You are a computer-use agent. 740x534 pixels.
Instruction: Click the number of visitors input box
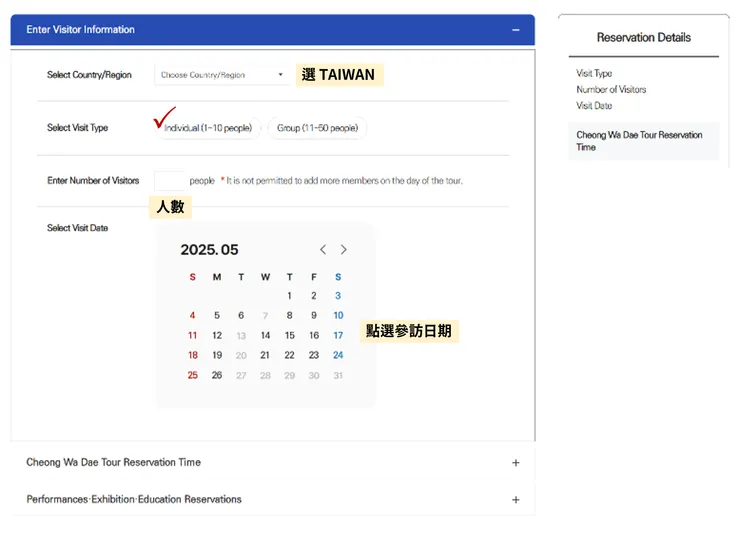click(169, 181)
